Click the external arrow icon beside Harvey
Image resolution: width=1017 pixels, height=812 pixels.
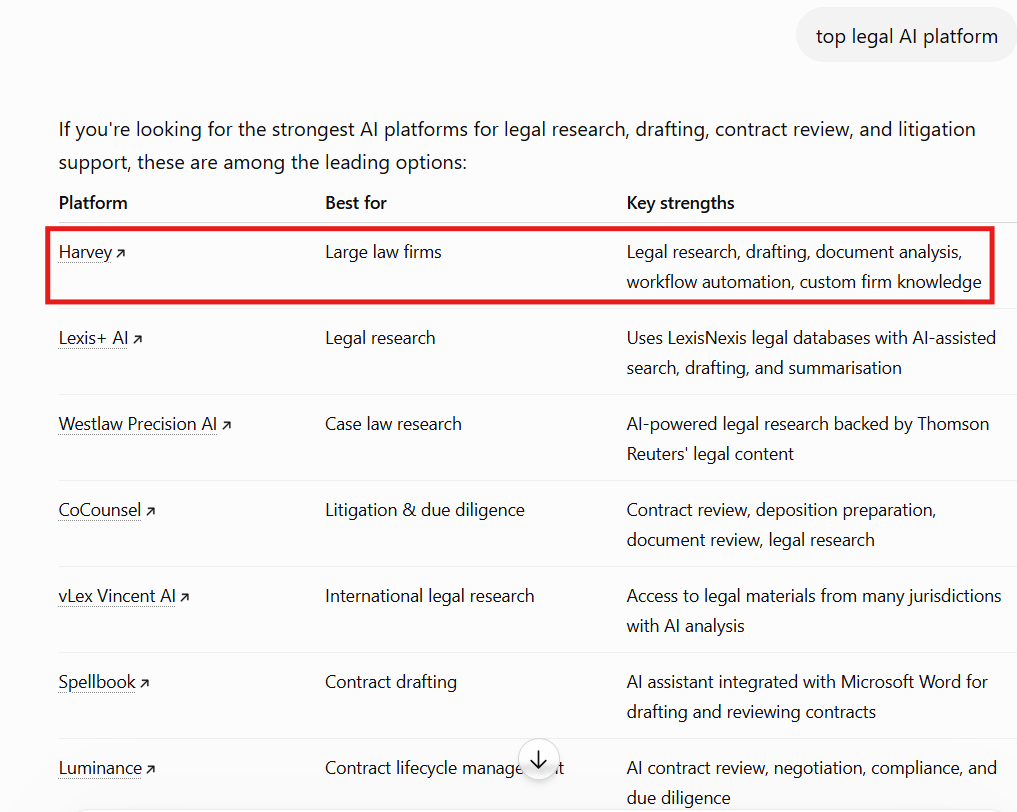coord(121,254)
